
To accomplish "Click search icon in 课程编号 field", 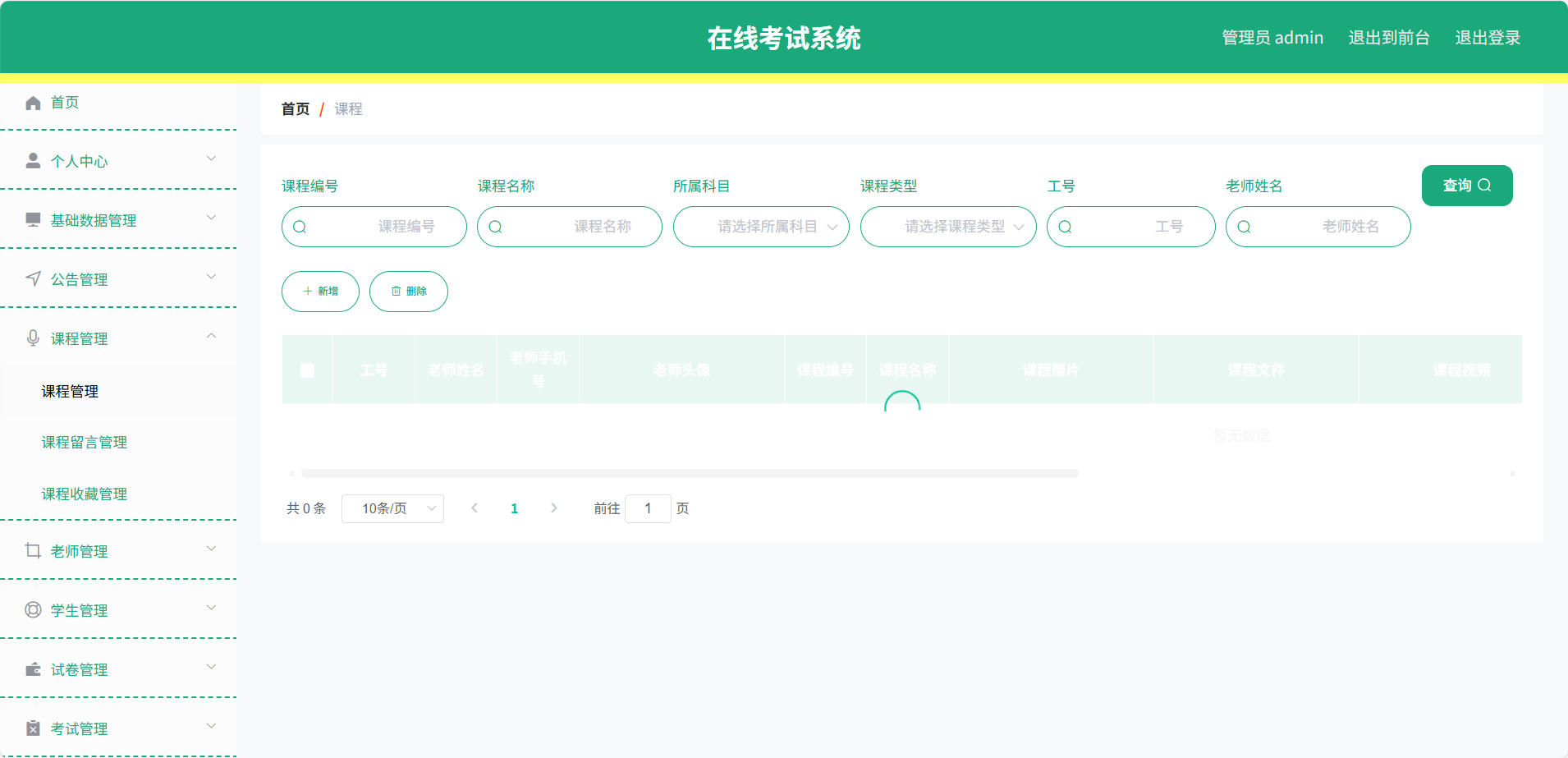I will pos(300,227).
